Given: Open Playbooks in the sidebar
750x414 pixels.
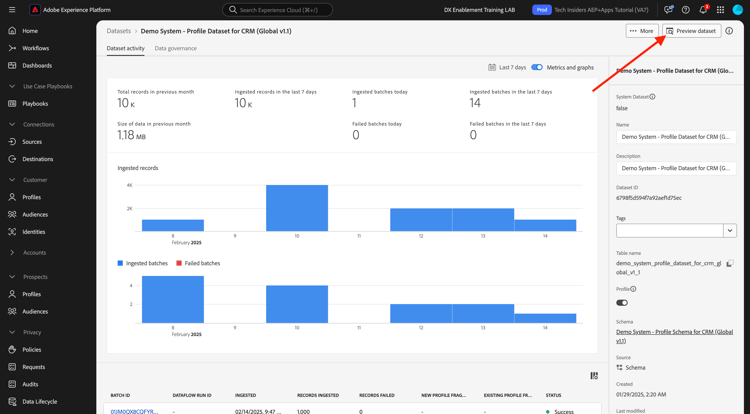Looking at the screenshot, I should pos(35,104).
